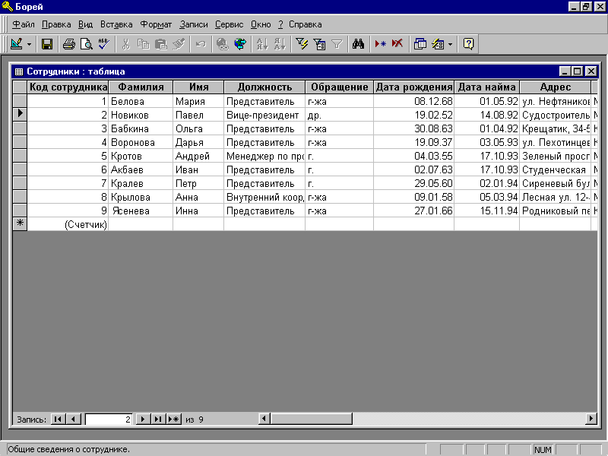Screen dimensions: 608x456
Task: Click the Sort Ascending icon
Action: point(262,44)
